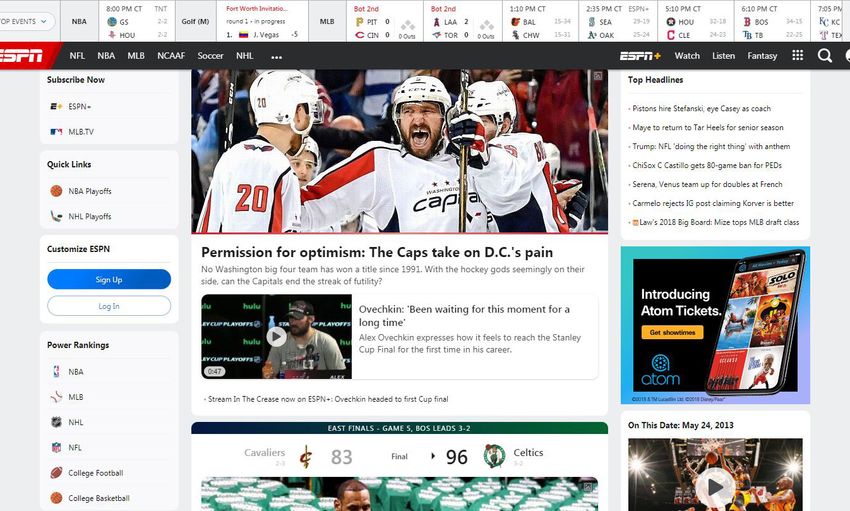Open Carmelo rejects IG post headline
Image resolution: width=850 pixels, height=511 pixels.
[x=713, y=203]
